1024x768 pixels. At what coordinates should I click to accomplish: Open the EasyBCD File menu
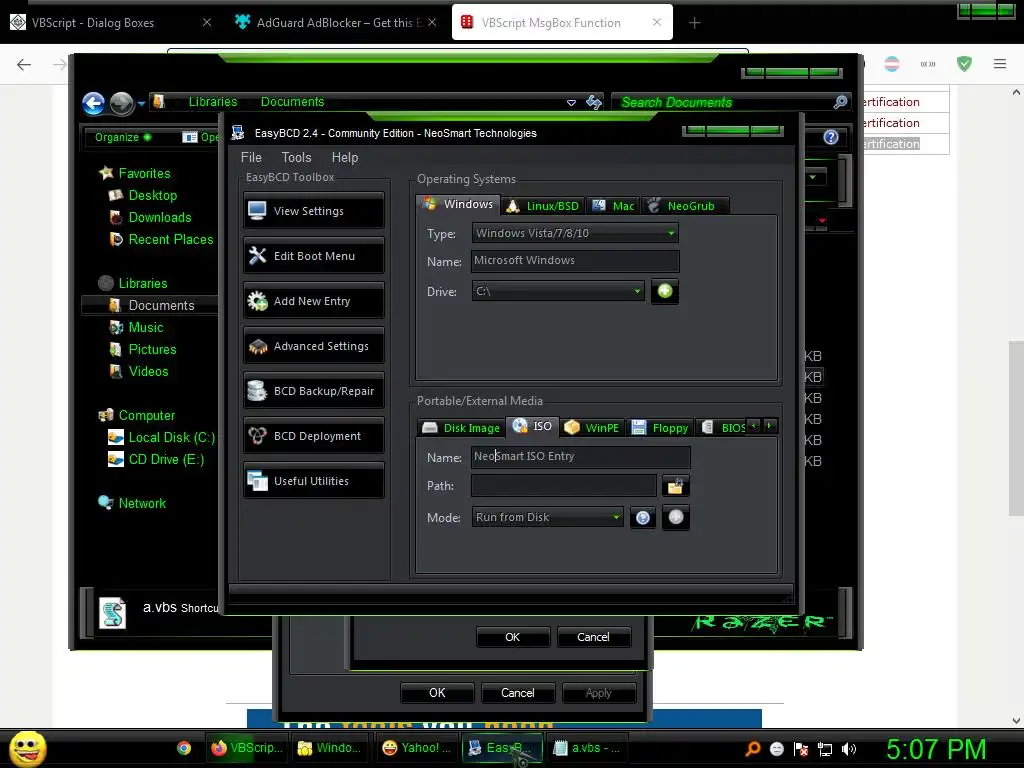251,157
